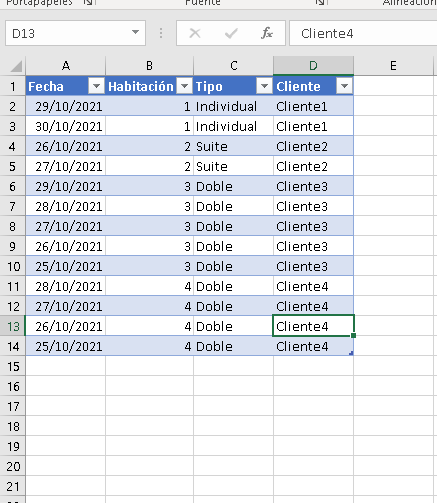Viewport: 437px width, 503px height.
Task: Click the Cliente header cell
Action: [x=313, y=86]
